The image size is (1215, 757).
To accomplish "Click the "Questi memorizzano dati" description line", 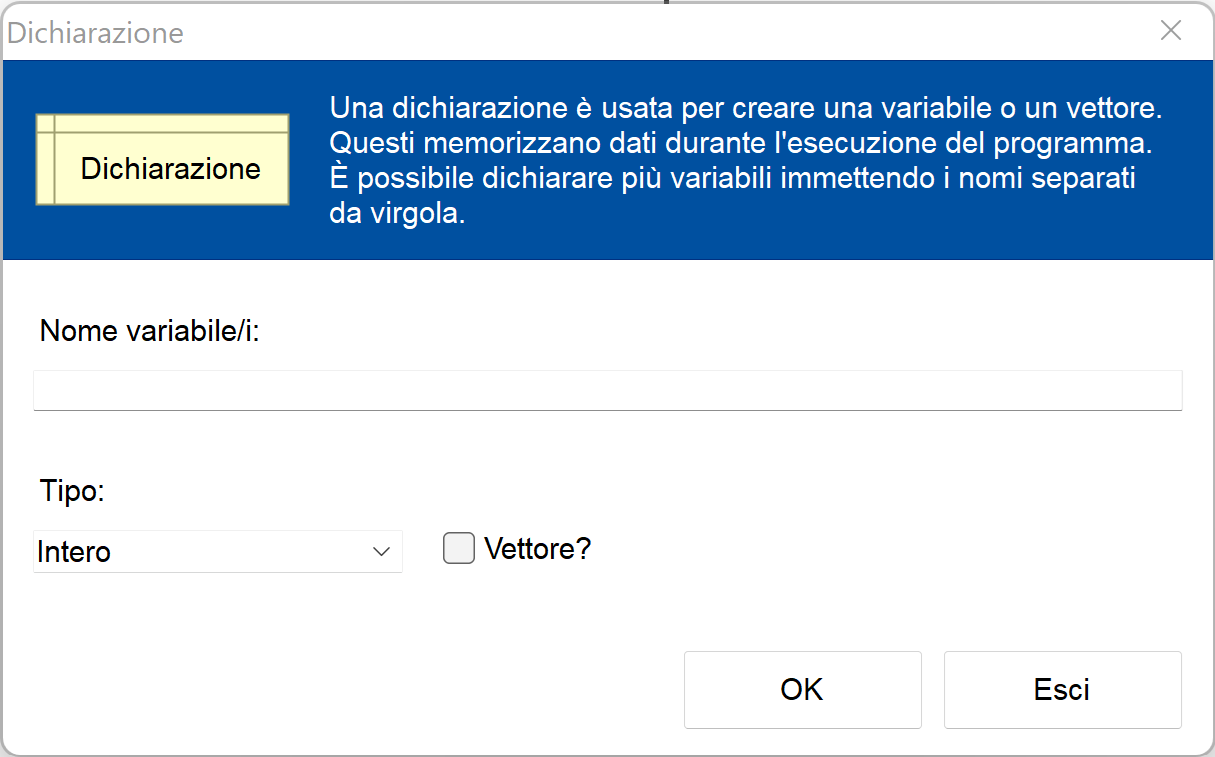I will pos(741,144).
